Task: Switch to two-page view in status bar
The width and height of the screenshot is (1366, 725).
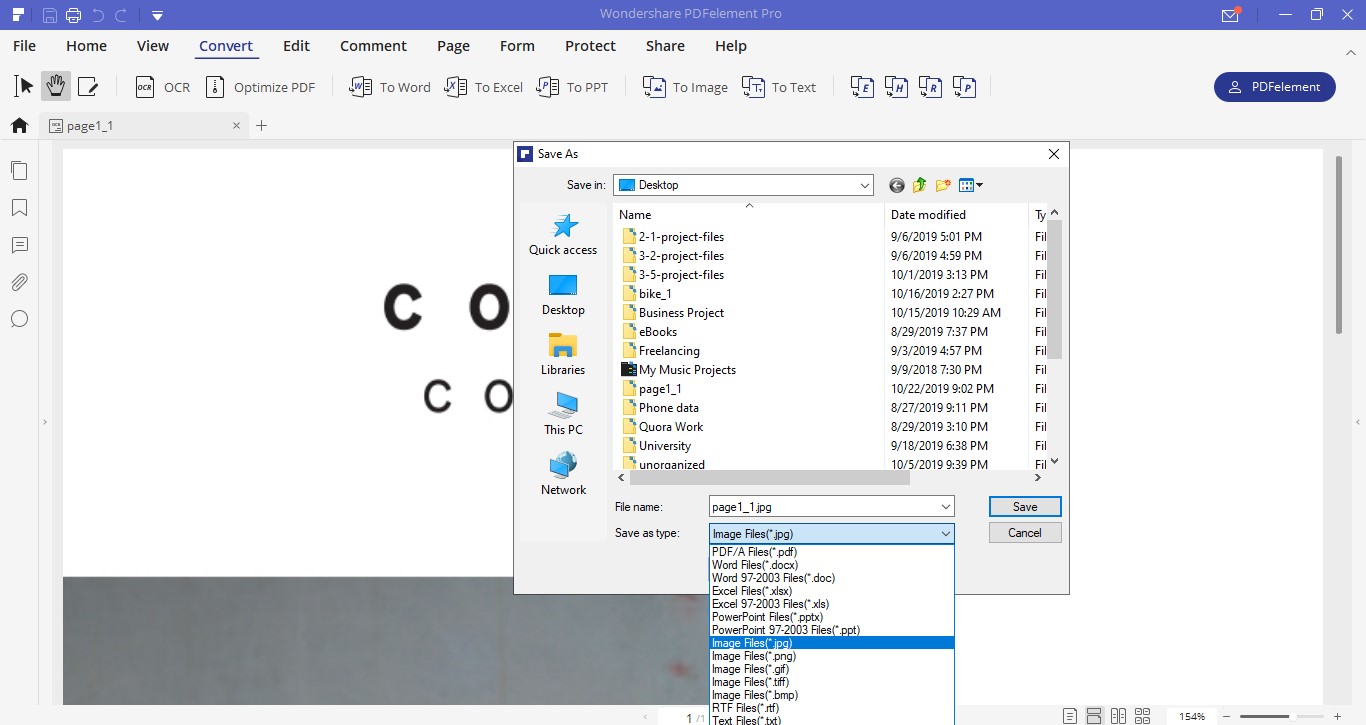Action: pos(1118,716)
